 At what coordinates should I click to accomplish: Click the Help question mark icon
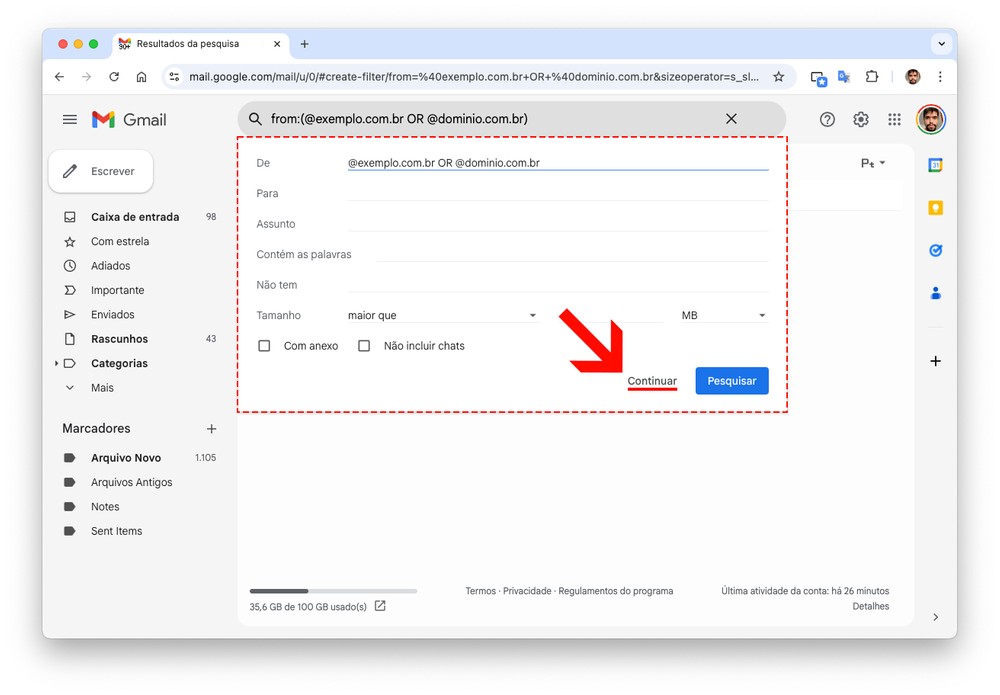click(827, 119)
